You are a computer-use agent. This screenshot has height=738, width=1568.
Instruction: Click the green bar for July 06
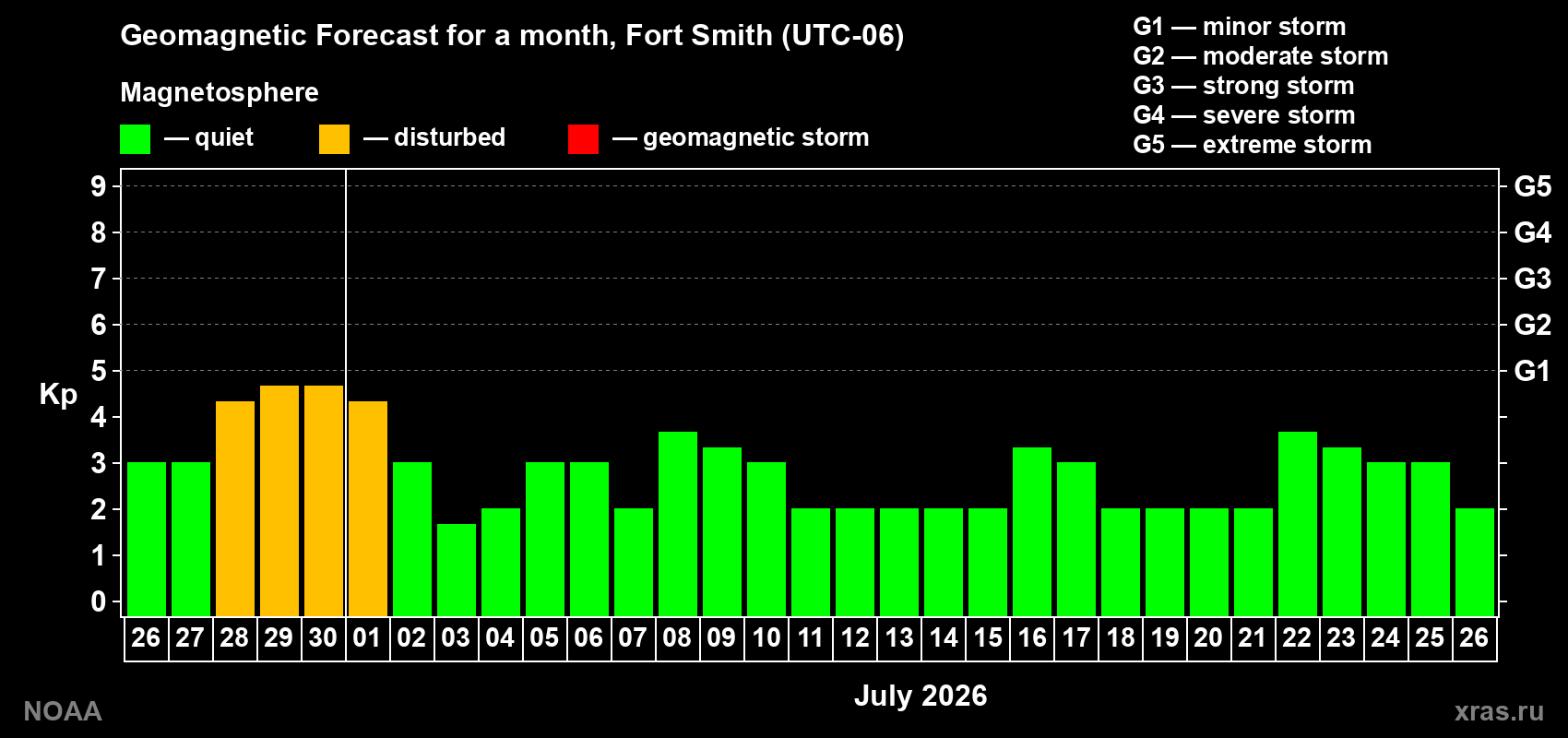[x=589, y=539]
